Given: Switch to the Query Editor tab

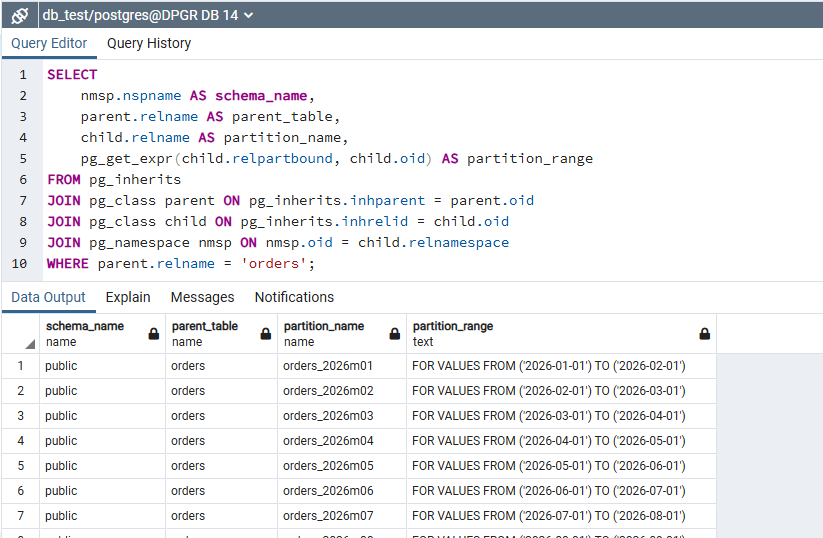Looking at the screenshot, I should point(49,43).
